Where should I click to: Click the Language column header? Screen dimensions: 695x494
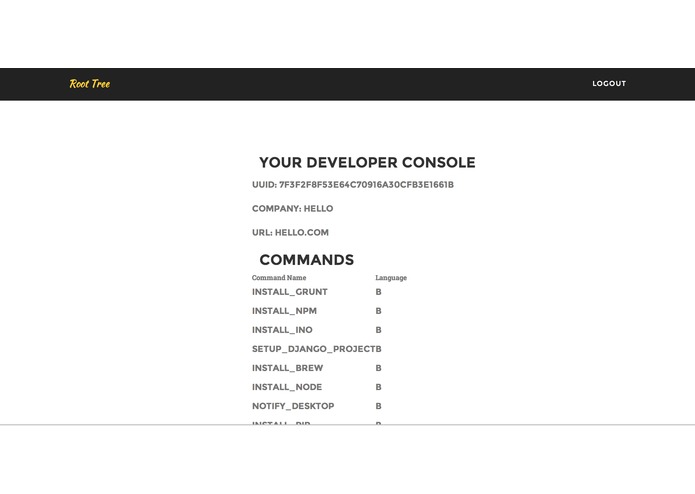pyautogui.click(x=391, y=278)
